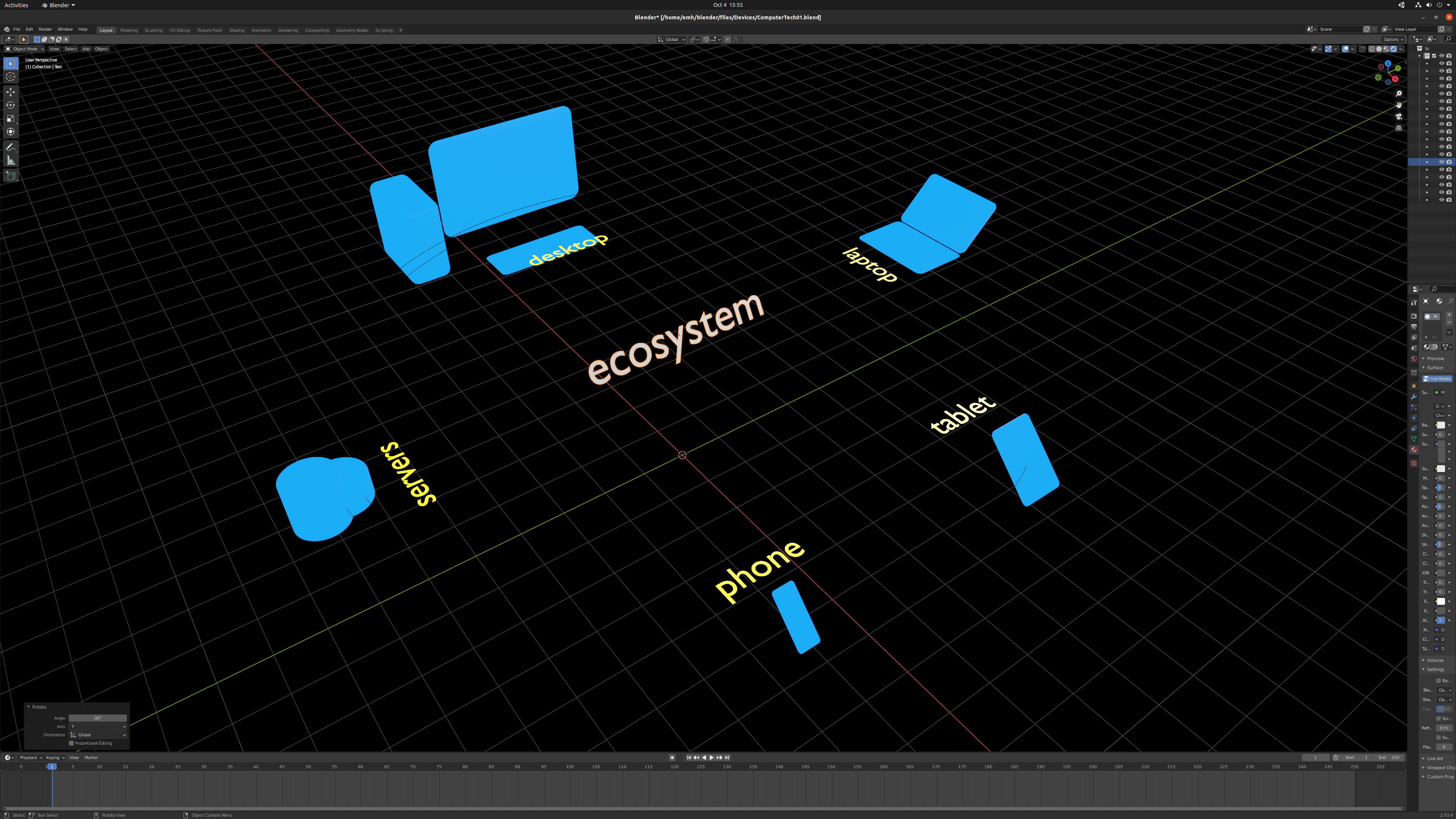Collapse the Rotate operator panel
The image size is (1456, 819).
pyautogui.click(x=29, y=707)
